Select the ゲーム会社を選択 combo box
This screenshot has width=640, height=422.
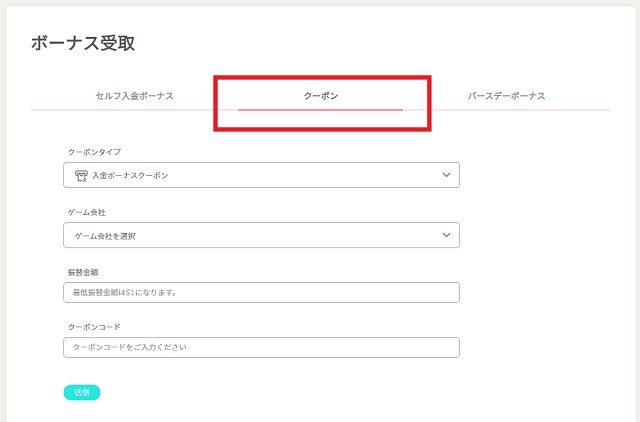tap(260, 235)
